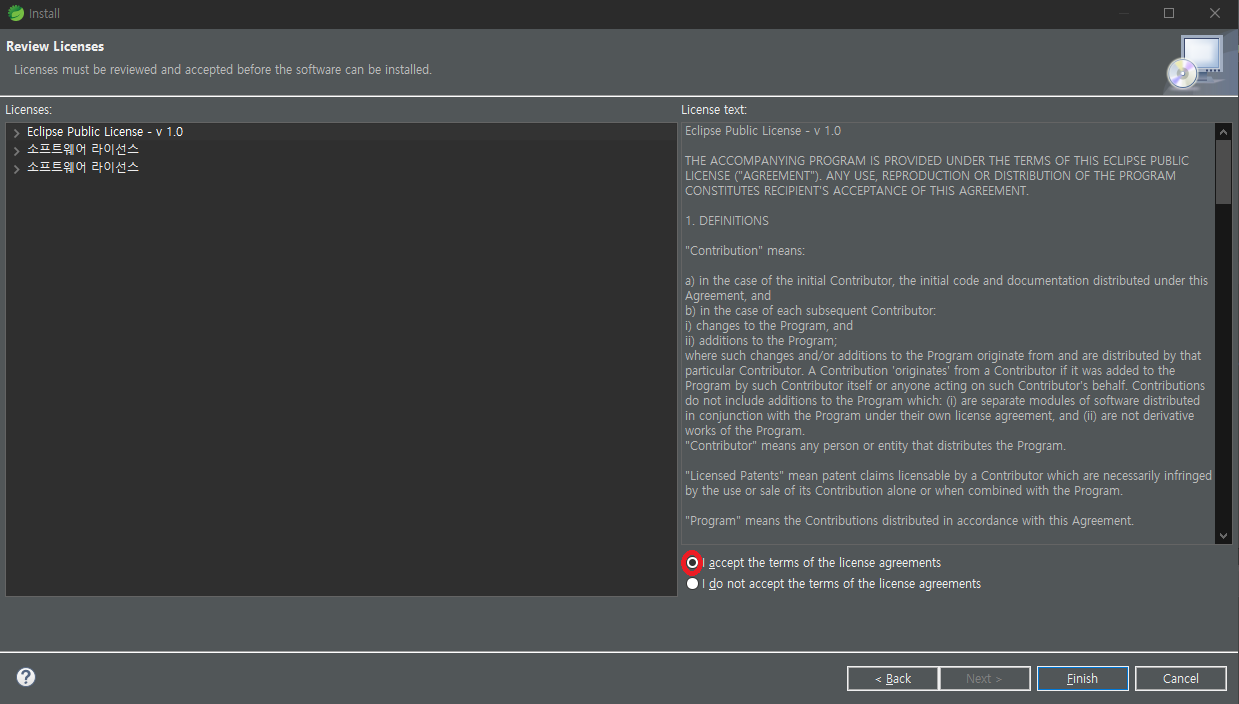Close the Install dialog window
The height and width of the screenshot is (704, 1239).
tap(1215, 13)
